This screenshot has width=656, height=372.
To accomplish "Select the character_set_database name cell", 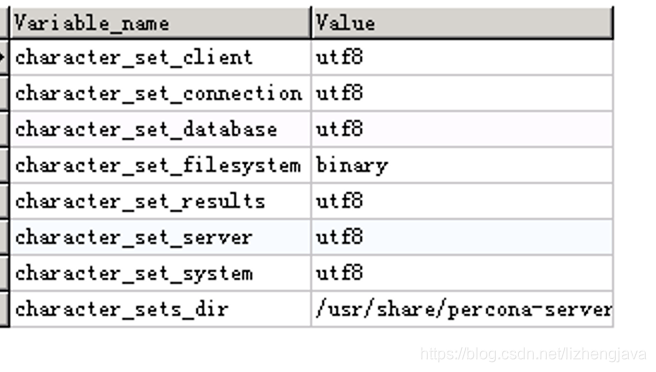I will point(160,129).
